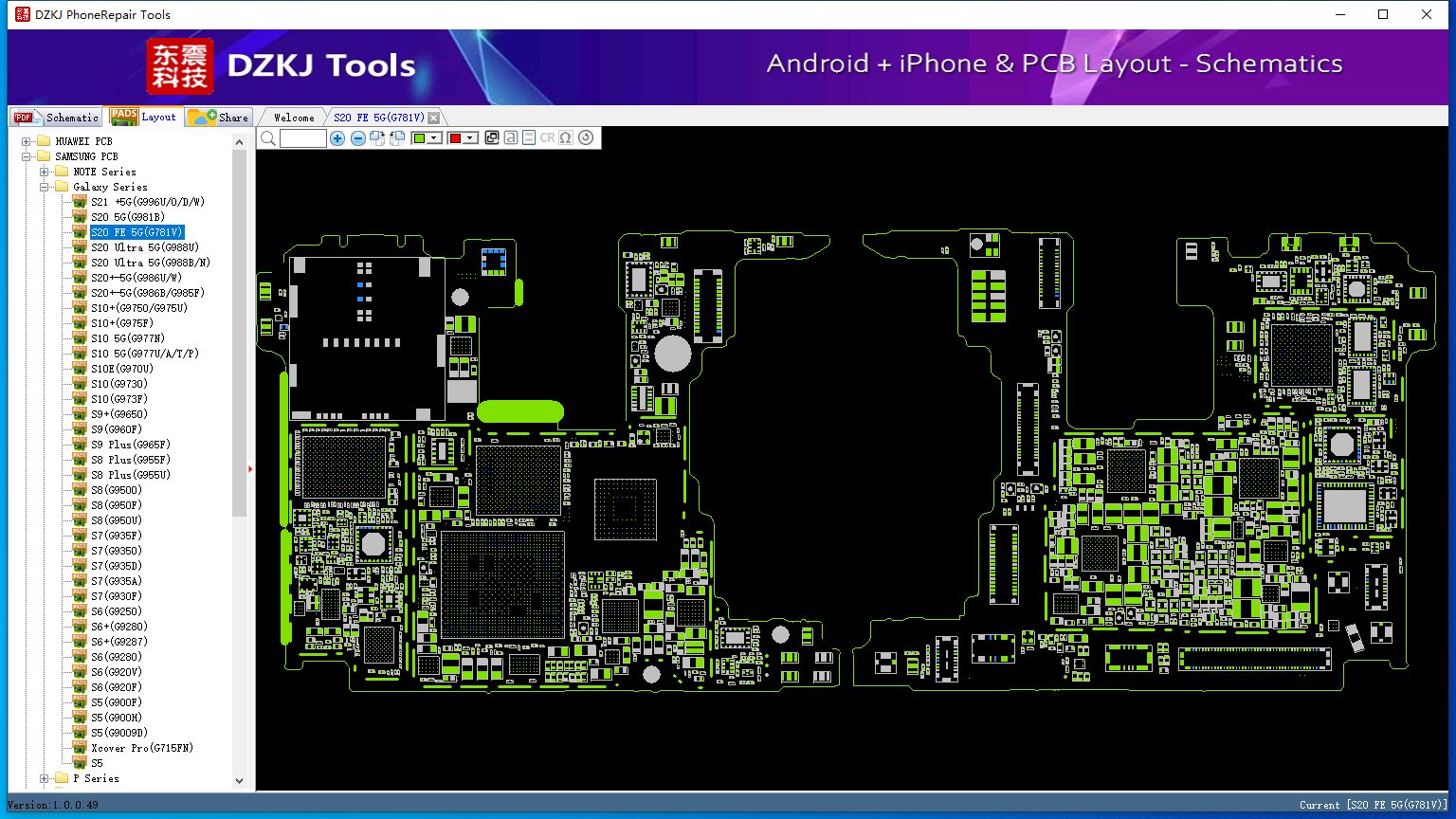Open the S10(G9730) layout
Screen dimensions: 1456x819
point(119,384)
